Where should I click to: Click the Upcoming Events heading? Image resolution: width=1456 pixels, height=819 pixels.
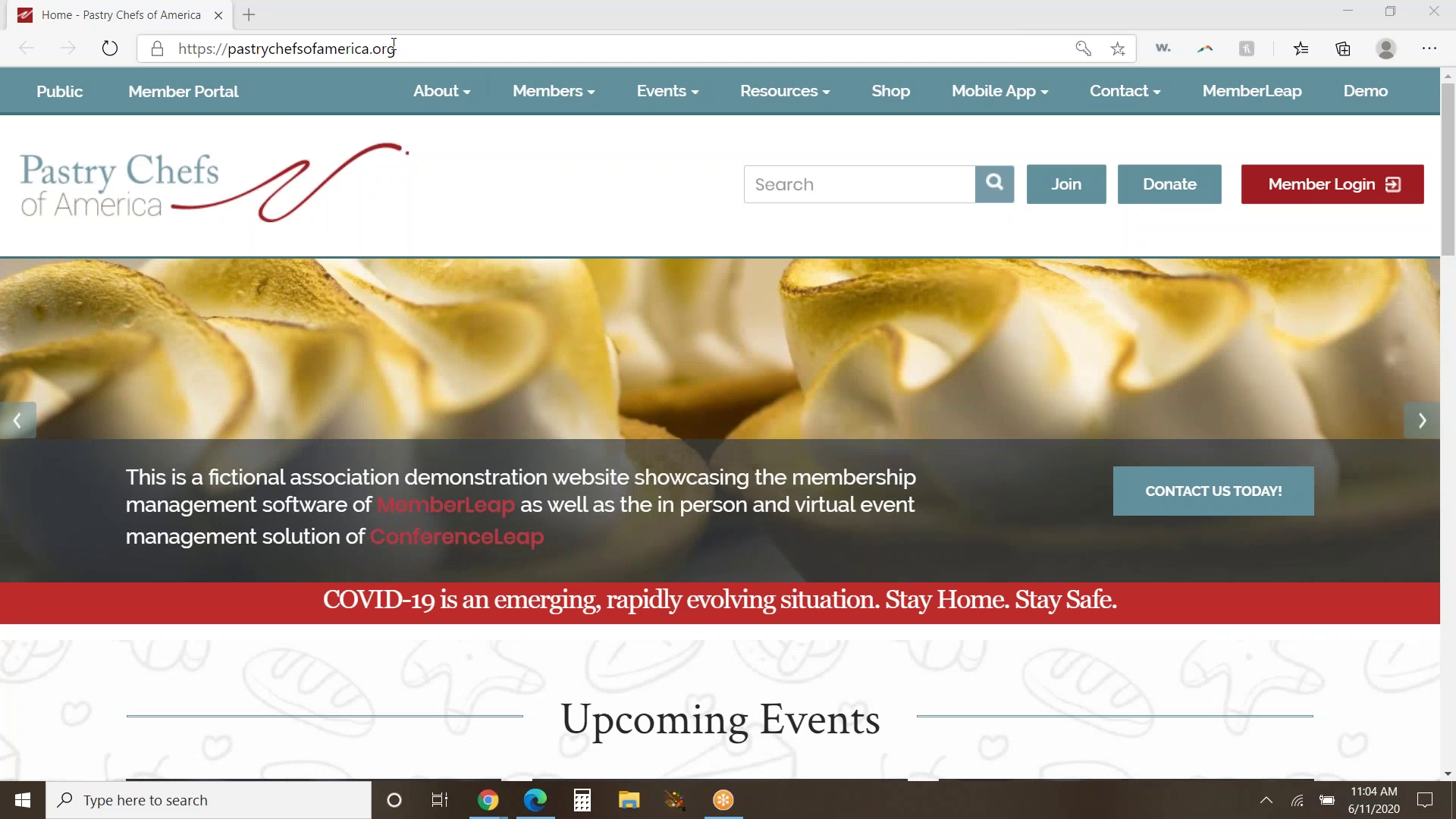[x=720, y=719]
